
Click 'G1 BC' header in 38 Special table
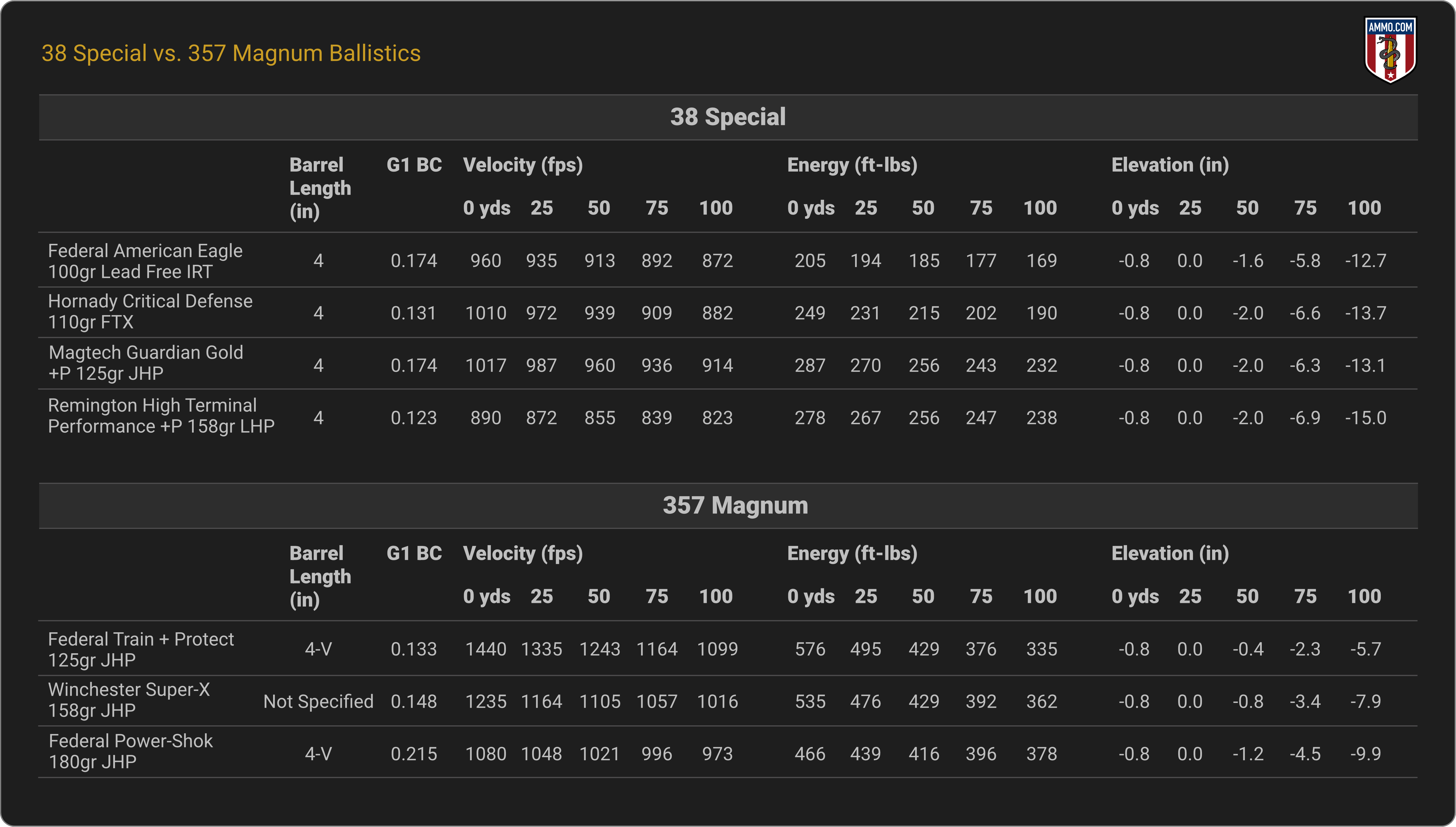414,165
